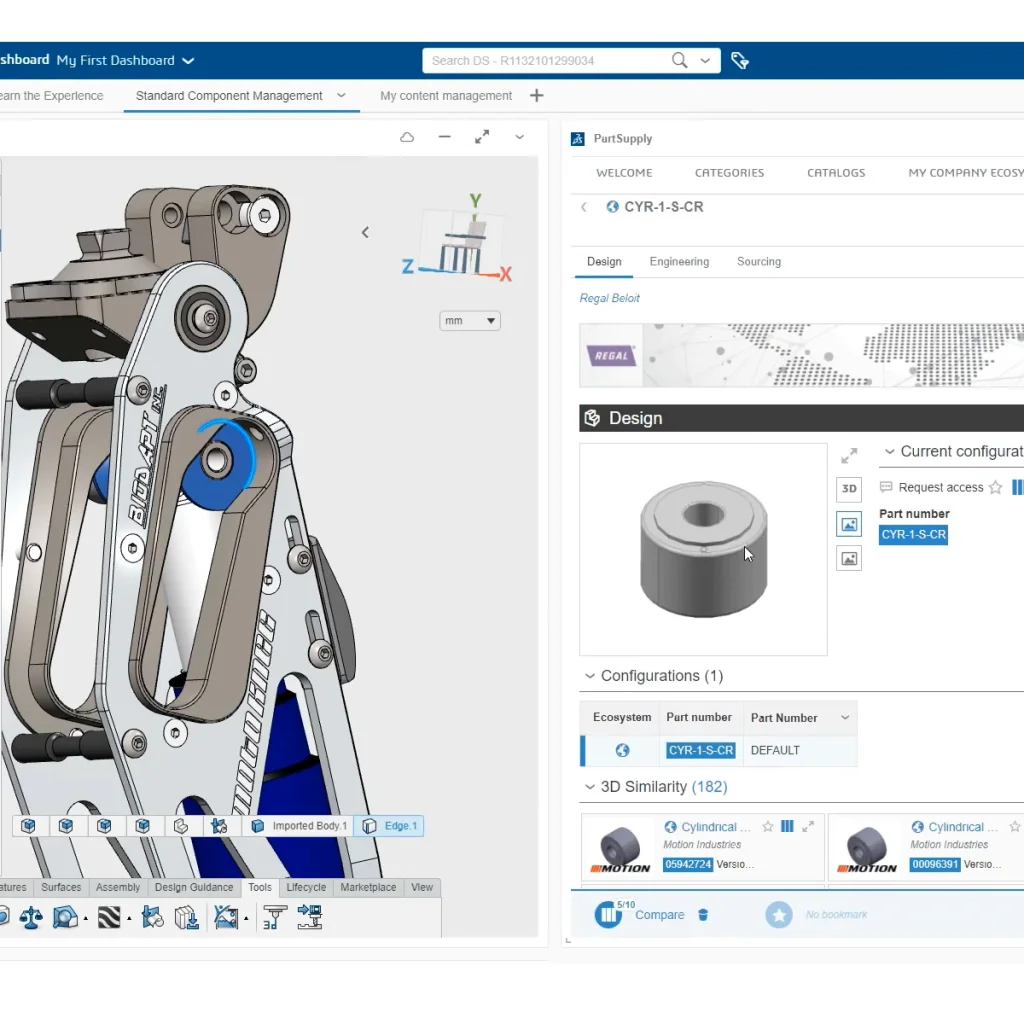Screen dimensions: 1024x1024
Task: Click the zebra stripes analysis icon
Action: click(108, 916)
